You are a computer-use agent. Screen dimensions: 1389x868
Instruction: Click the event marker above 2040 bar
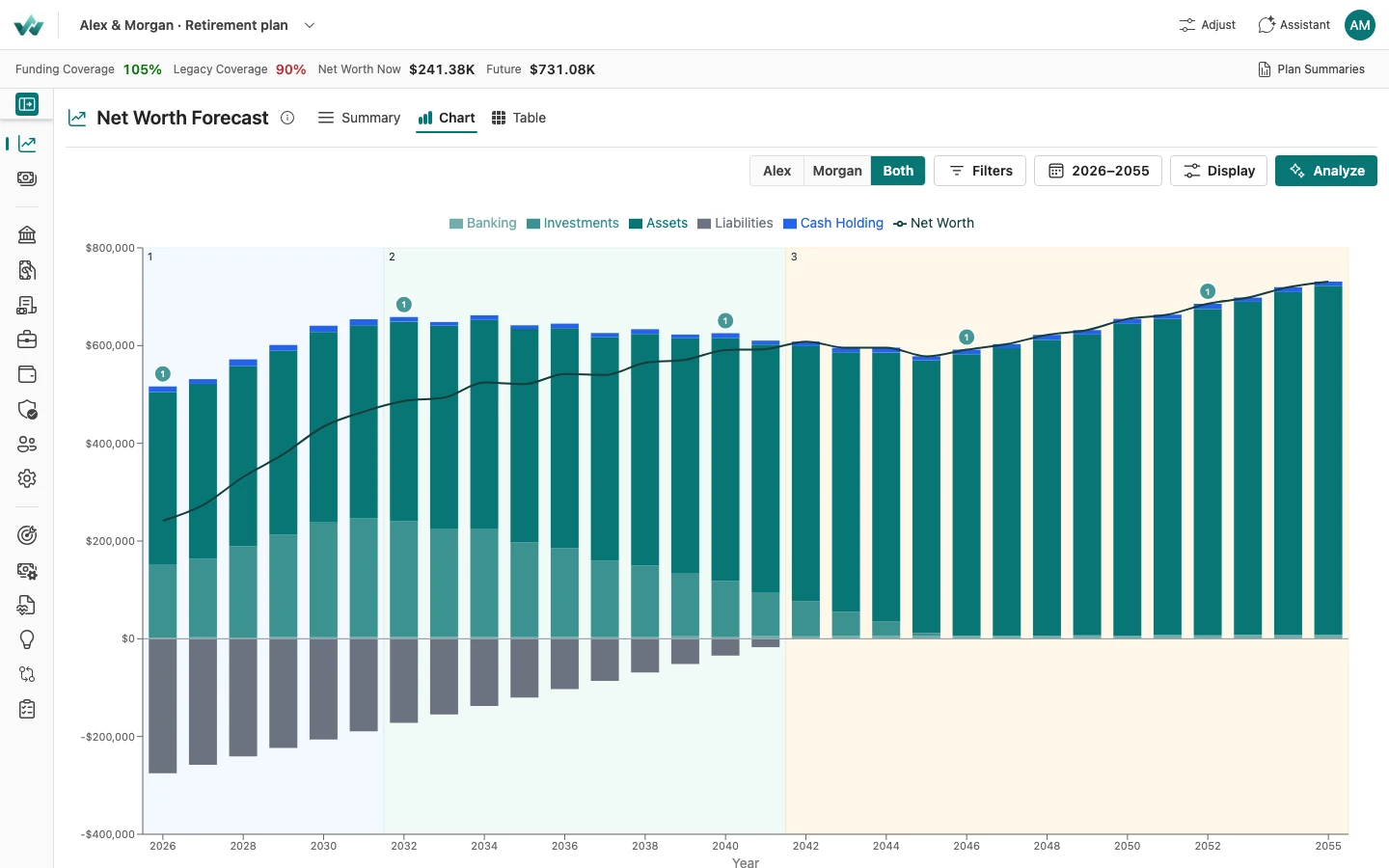[725, 320]
